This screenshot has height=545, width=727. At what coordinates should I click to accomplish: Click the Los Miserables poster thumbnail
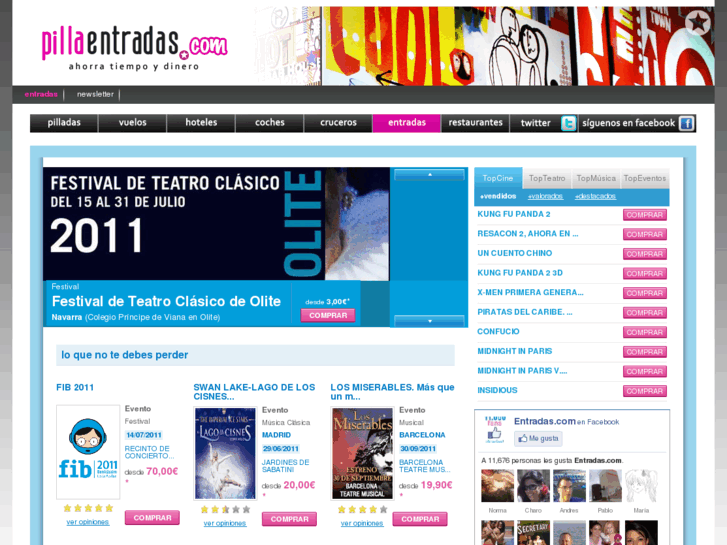pyautogui.click(x=362, y=453)
